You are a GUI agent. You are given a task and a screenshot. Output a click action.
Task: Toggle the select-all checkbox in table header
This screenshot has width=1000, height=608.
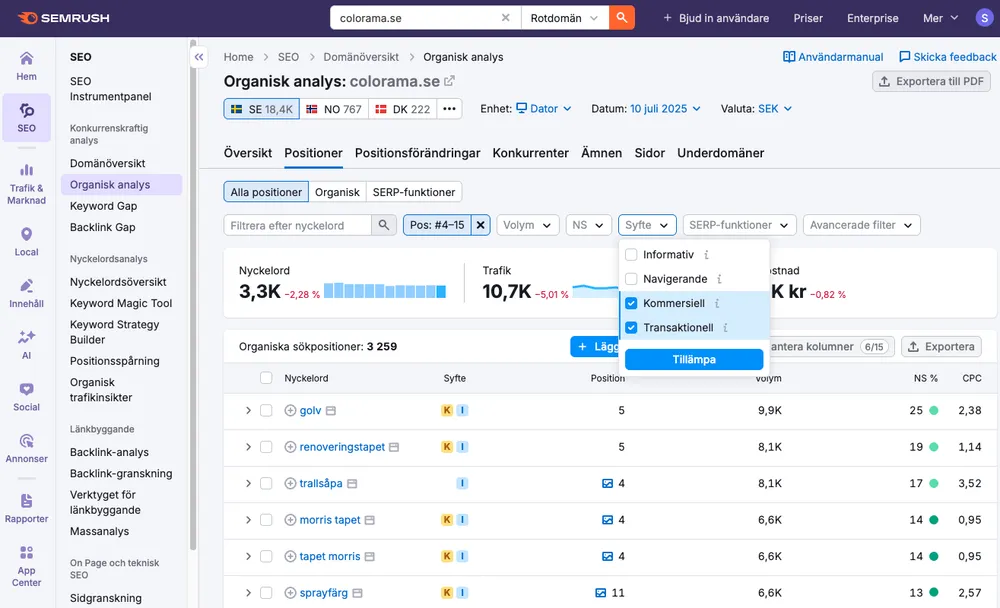pos(266,378)
